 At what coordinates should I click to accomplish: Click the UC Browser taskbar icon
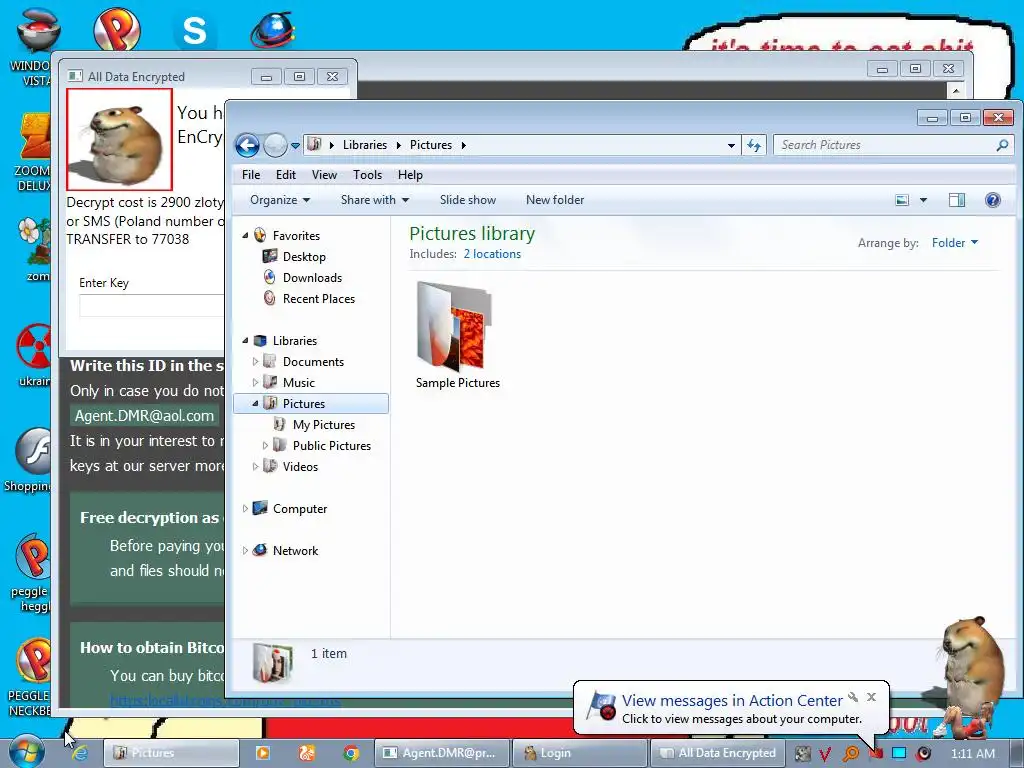[x=306, y=753]
